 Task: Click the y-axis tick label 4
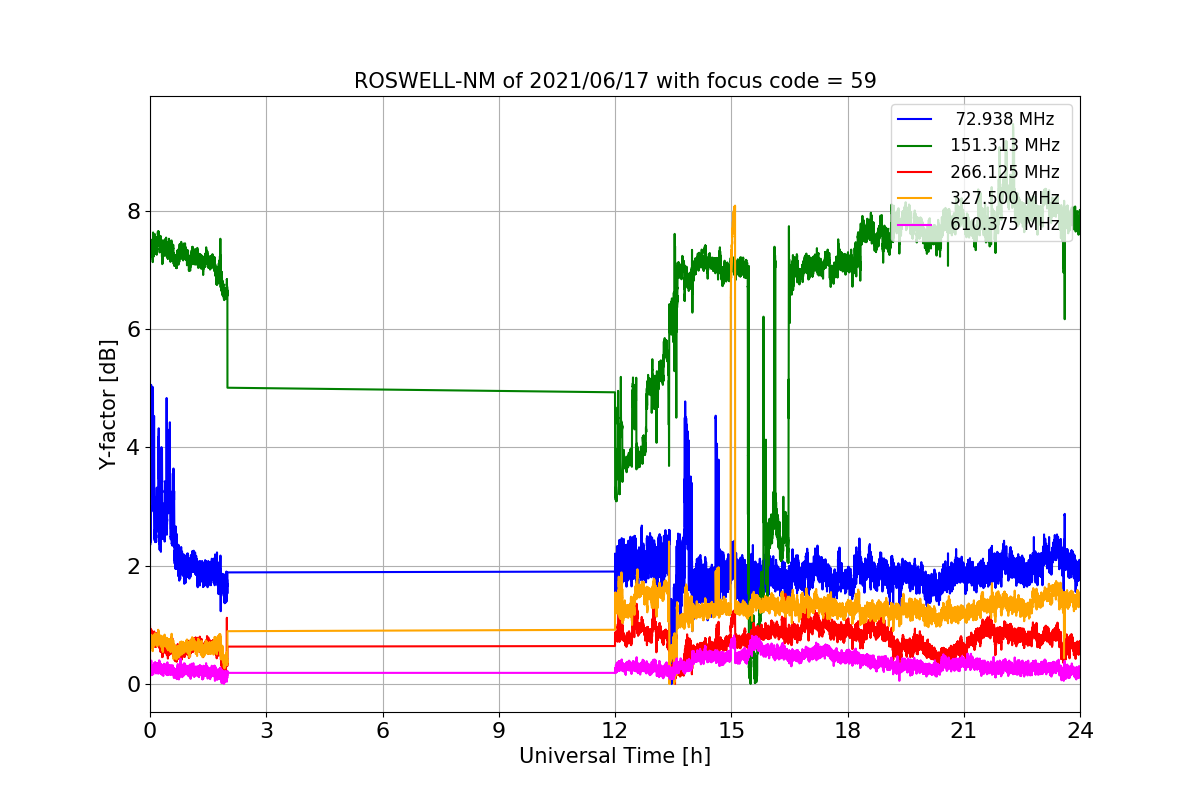[x=133, y=448]
